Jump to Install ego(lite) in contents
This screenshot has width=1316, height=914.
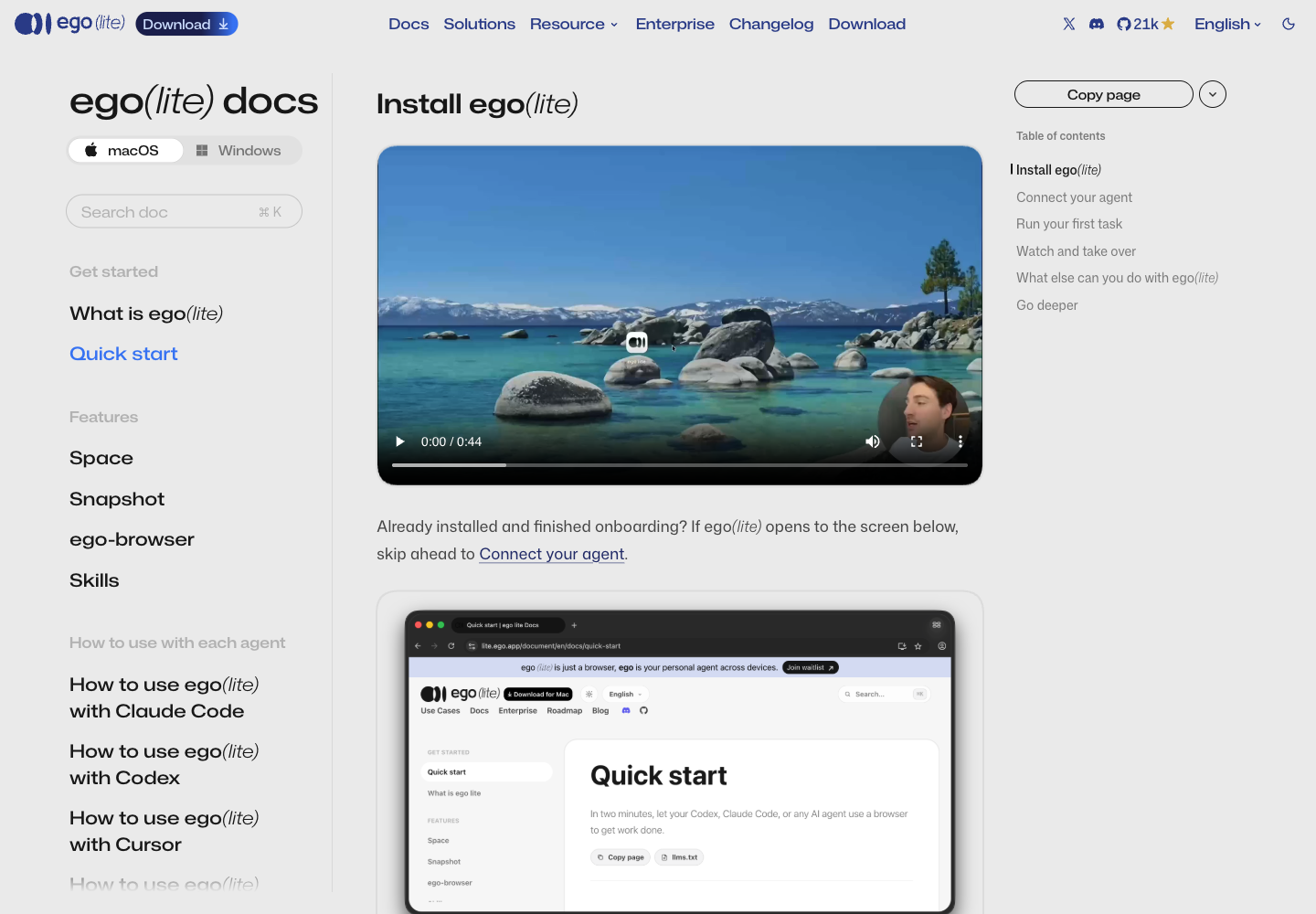point(1058,170)
